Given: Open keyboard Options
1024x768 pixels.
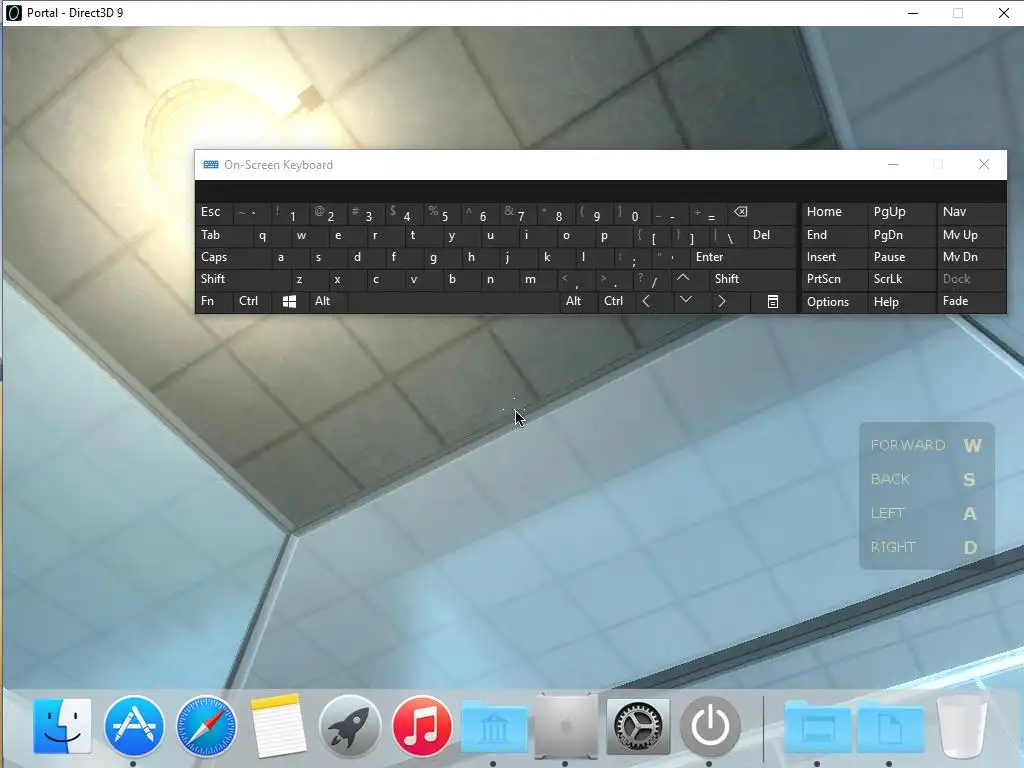Looking at the screenshot, I should click(834, 301).
